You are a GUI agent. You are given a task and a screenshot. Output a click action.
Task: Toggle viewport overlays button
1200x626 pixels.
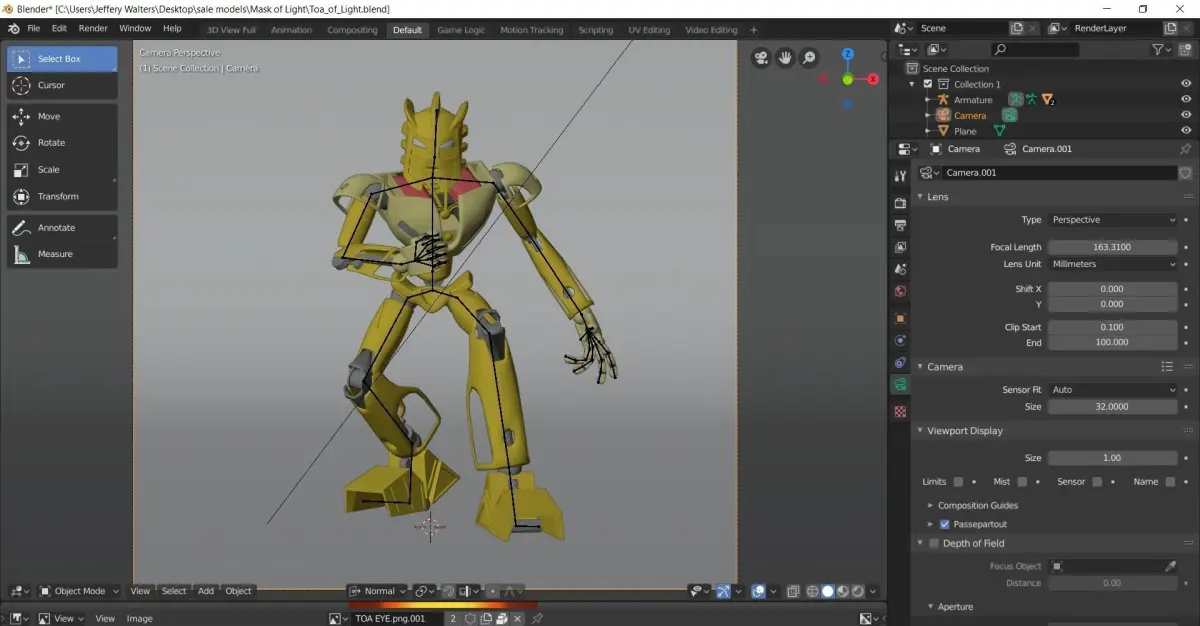click(x=759, y=591)
